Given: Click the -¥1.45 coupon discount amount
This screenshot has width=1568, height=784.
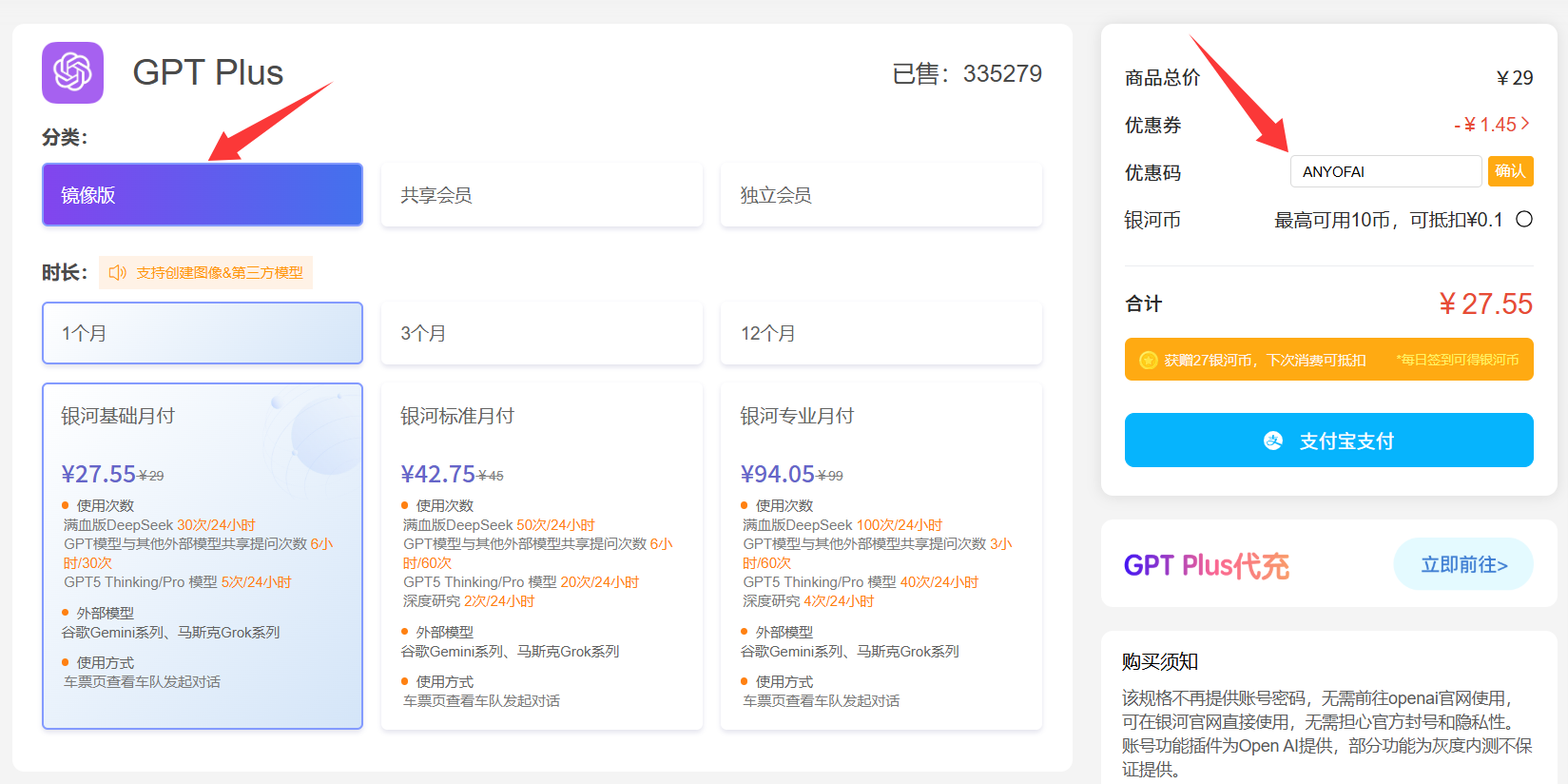Looking at the screenshot, I should 1484,125.
